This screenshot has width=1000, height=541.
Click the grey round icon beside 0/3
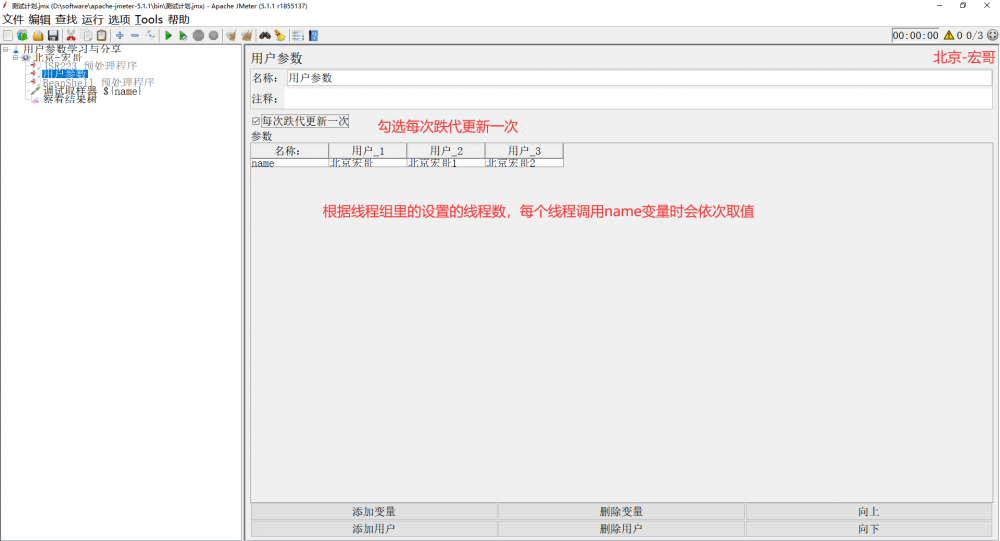[x=992, y=36]
